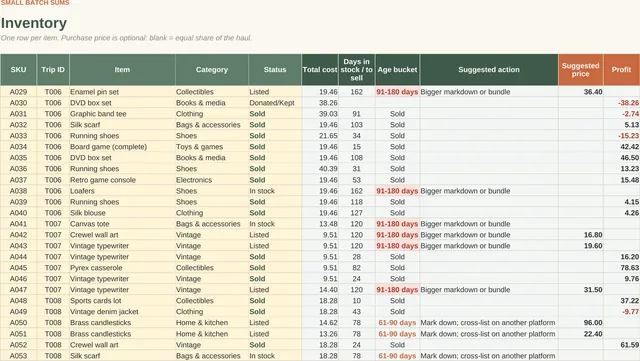Click the Trip ID column header

(x=53, y=69)
